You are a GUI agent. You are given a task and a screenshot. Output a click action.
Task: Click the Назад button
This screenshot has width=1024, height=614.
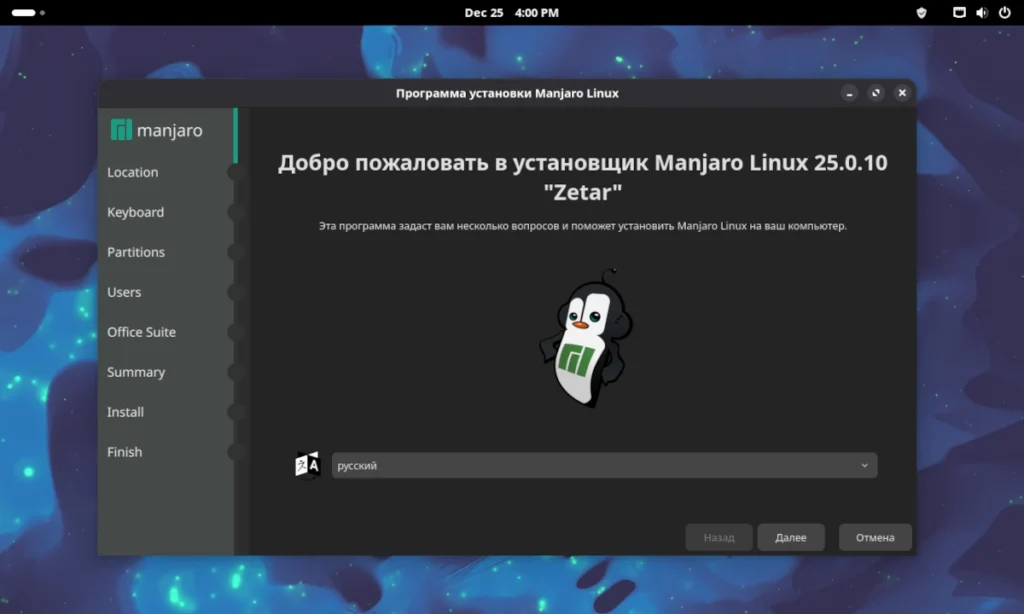coord(719,537)
